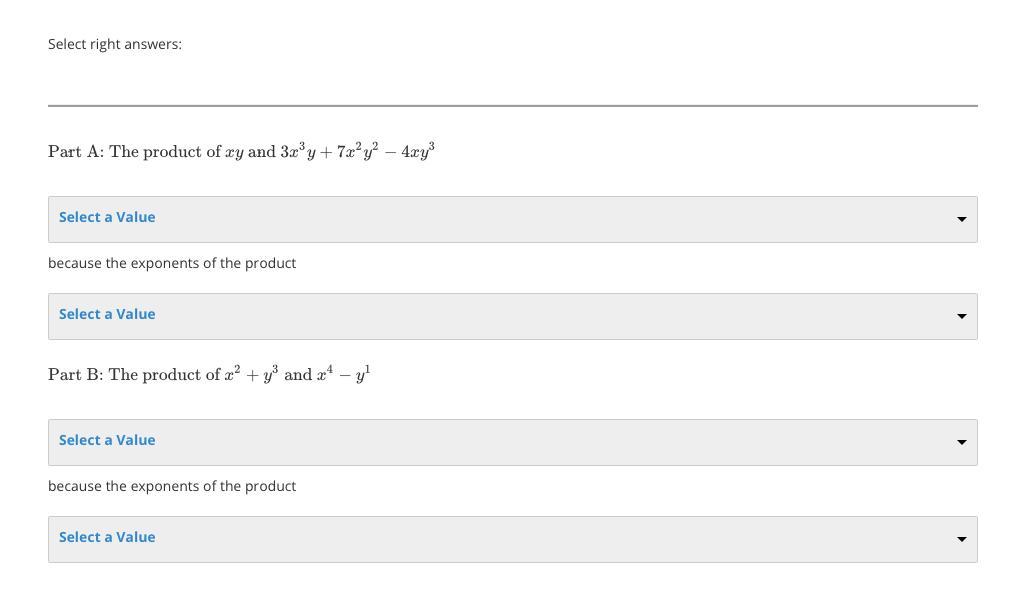Open Part A's exponents reason dropdown
Image resolution: width=1025 pixels, height=608 pixels.
[512, 316]
